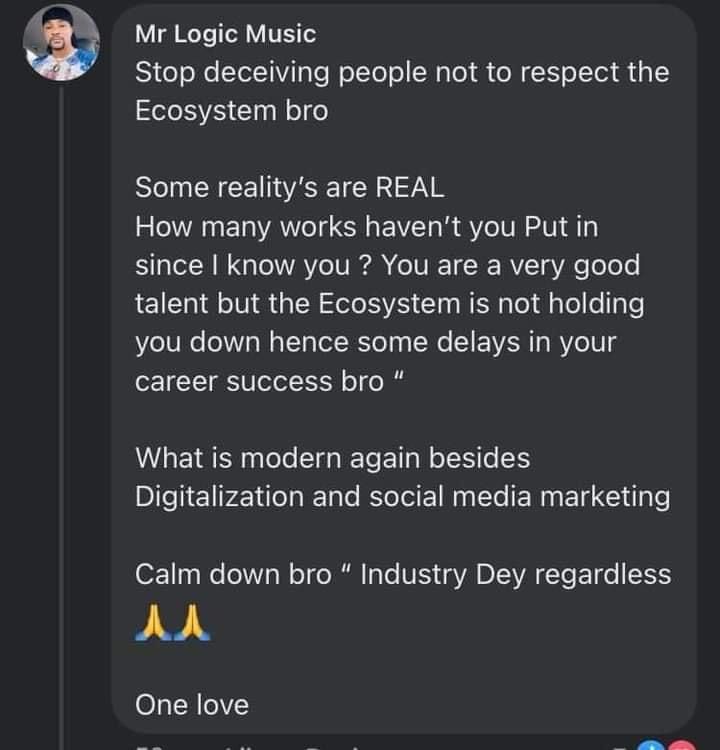720x750 pixels.
Task: Open the Mr Logic Music profile name
Action: [x=225, y=34]
